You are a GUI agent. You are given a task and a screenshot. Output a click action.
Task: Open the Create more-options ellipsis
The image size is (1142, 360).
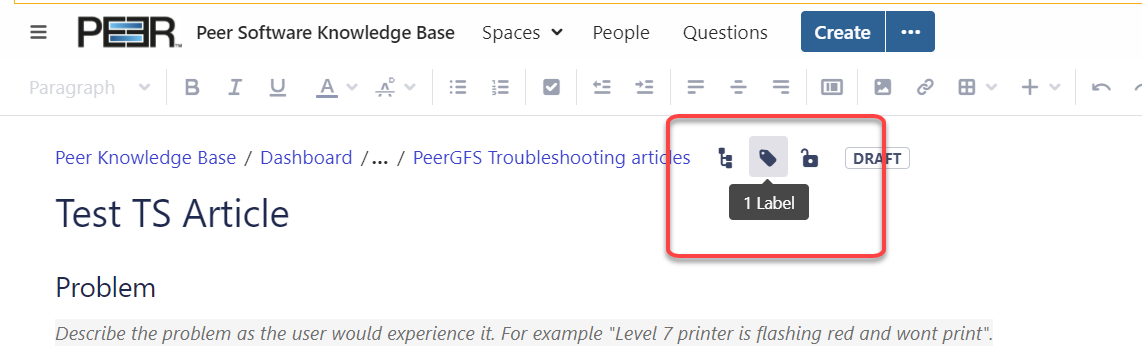tap(910, 32)
